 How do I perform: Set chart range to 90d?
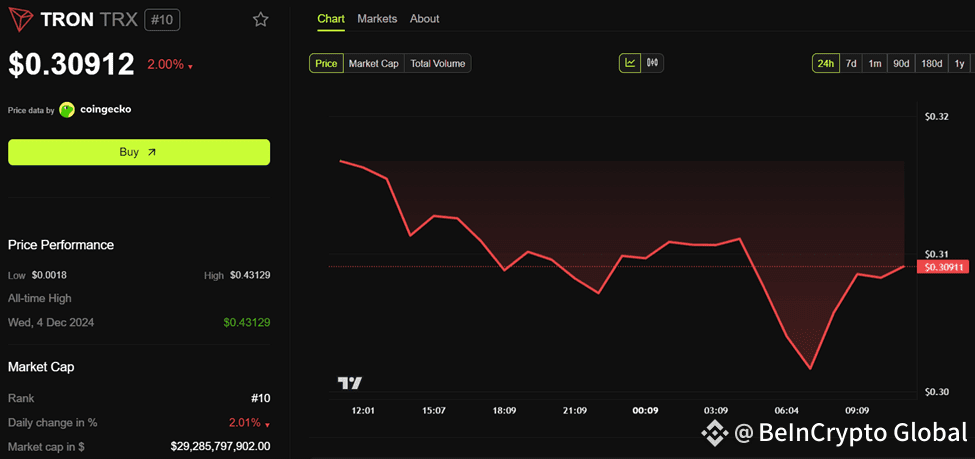point(901,63)
